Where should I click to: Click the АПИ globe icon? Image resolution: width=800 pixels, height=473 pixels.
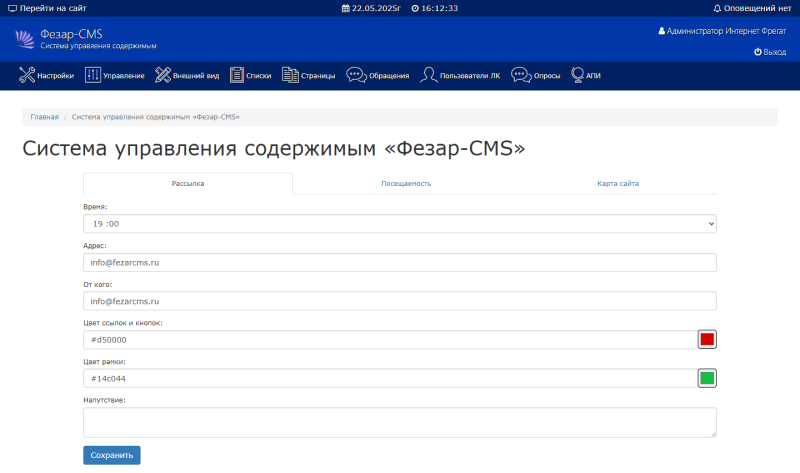578,75
